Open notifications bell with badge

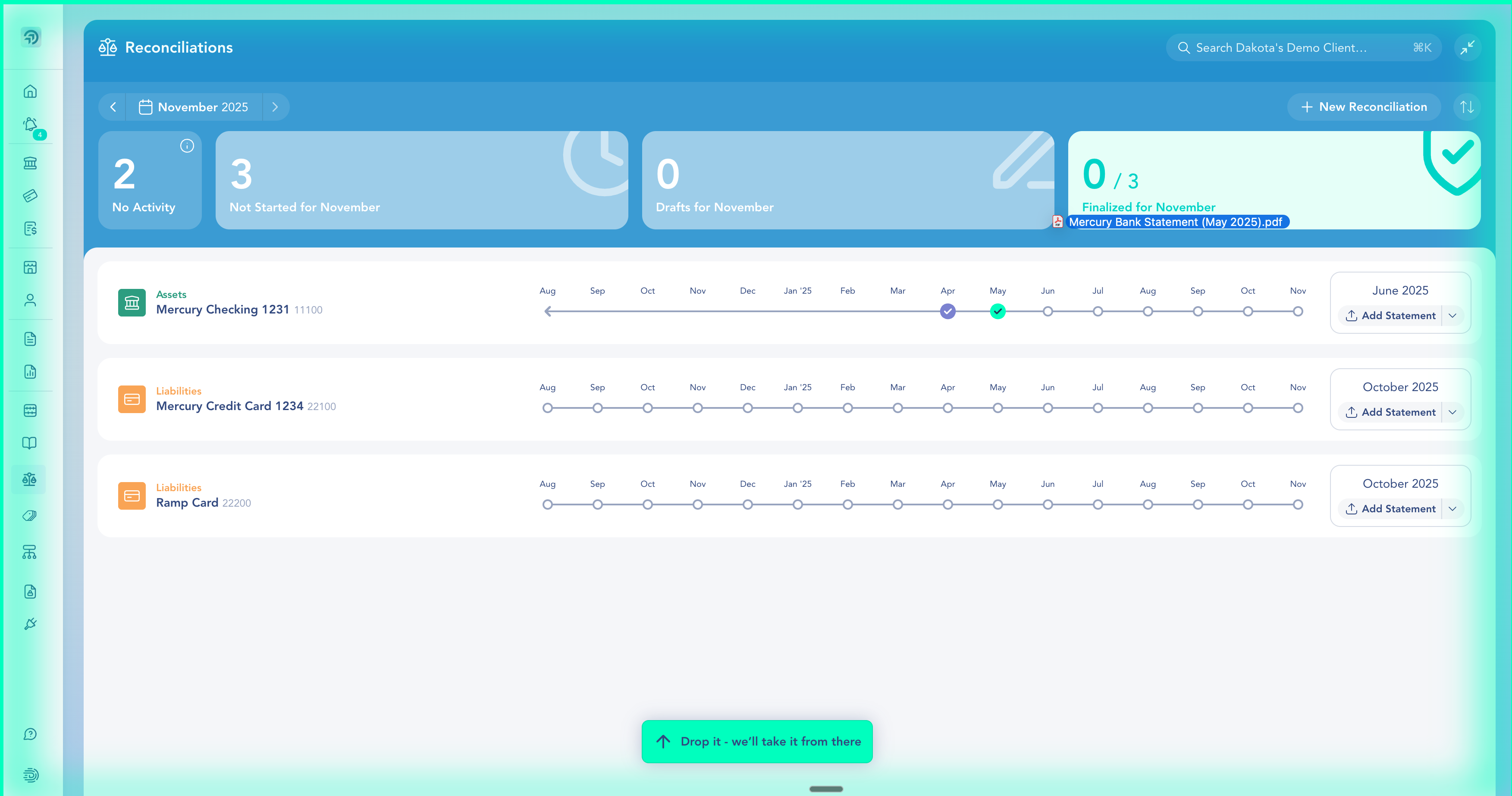tap(31, 125)
